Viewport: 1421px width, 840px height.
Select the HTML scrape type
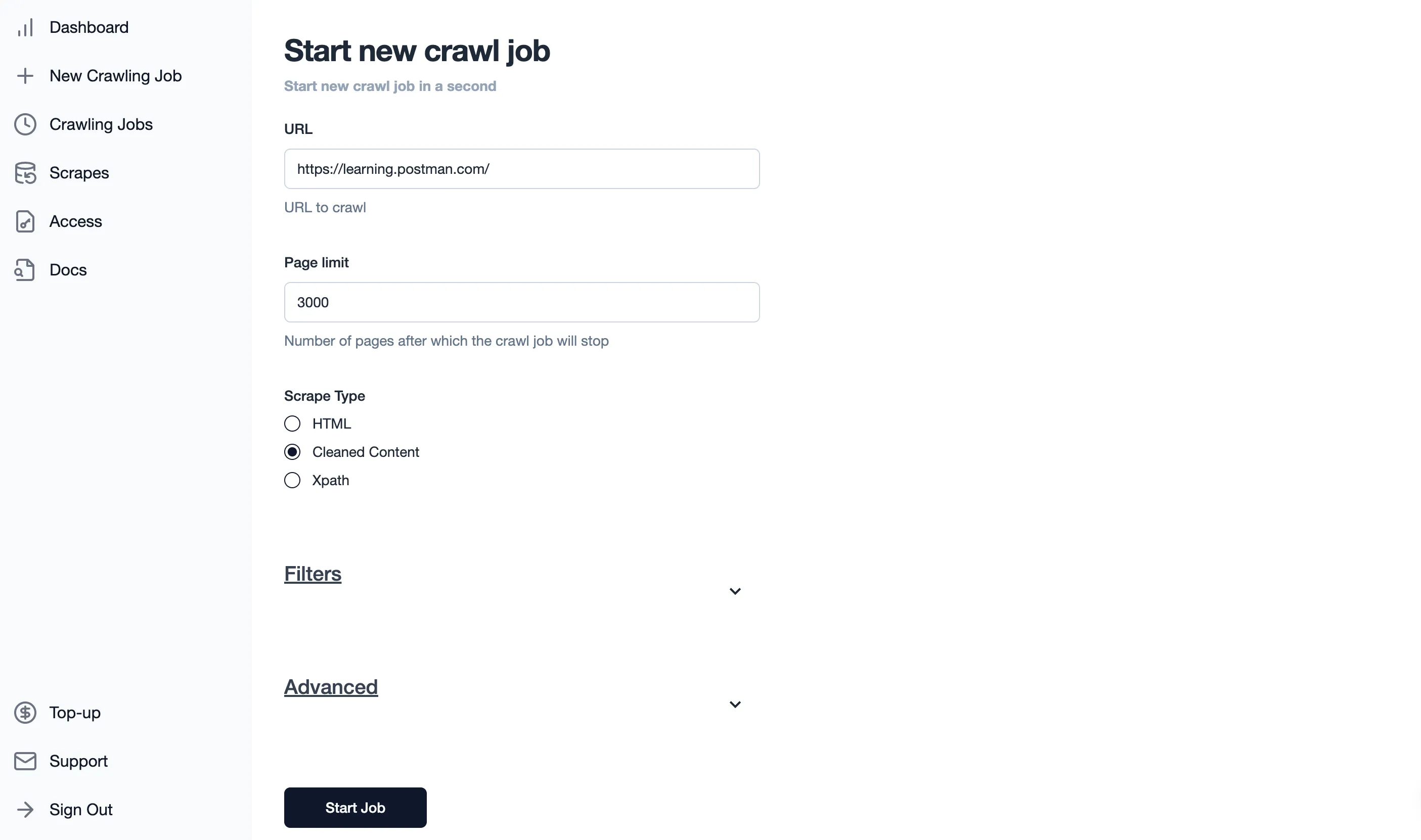(x=292, y=424)
